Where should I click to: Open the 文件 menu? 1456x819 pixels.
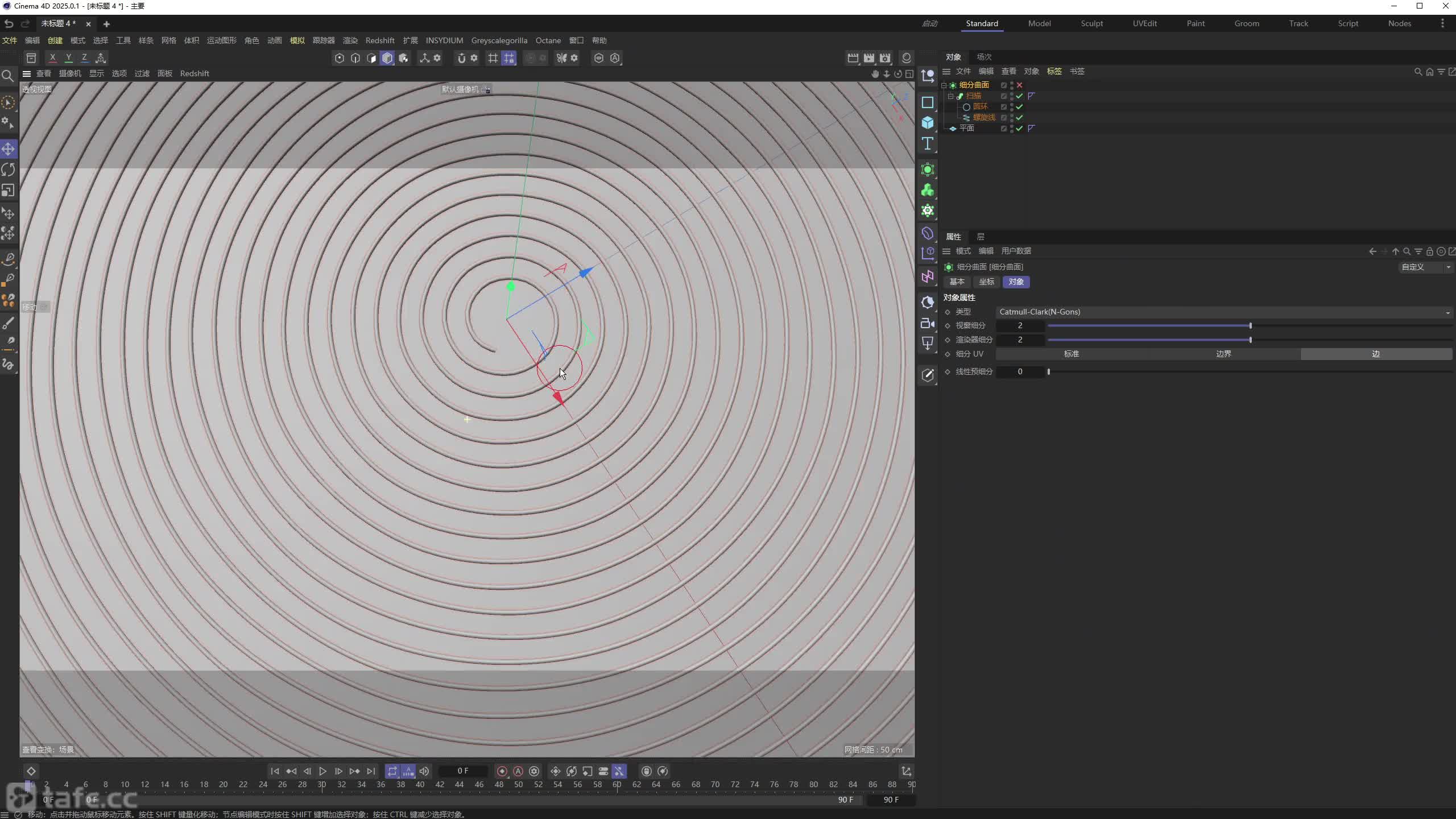pos(10,40)
